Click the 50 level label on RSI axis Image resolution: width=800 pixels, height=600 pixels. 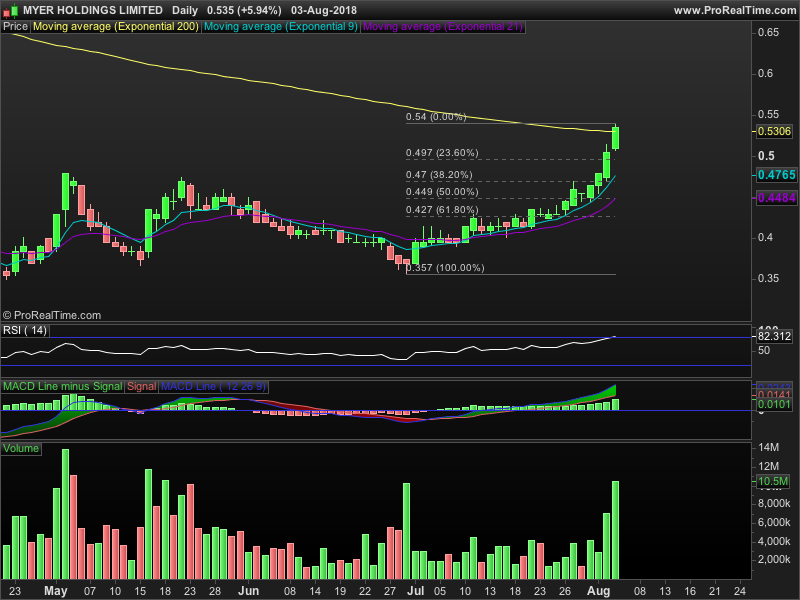(x=764, y=351)
